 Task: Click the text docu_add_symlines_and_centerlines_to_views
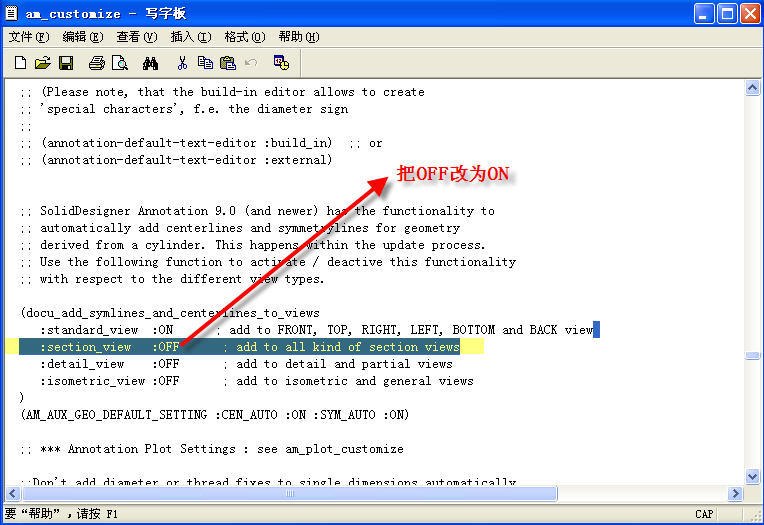(x=173, y=313)
